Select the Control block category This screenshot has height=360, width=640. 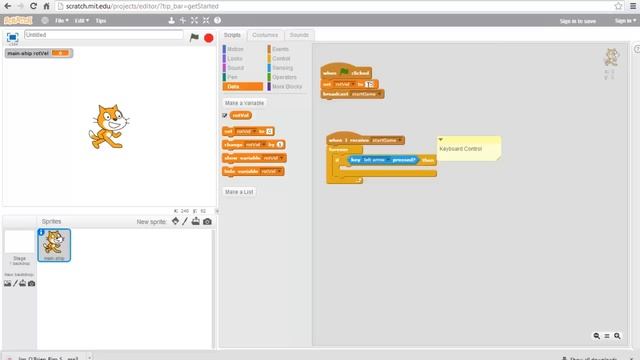point(281,58)
